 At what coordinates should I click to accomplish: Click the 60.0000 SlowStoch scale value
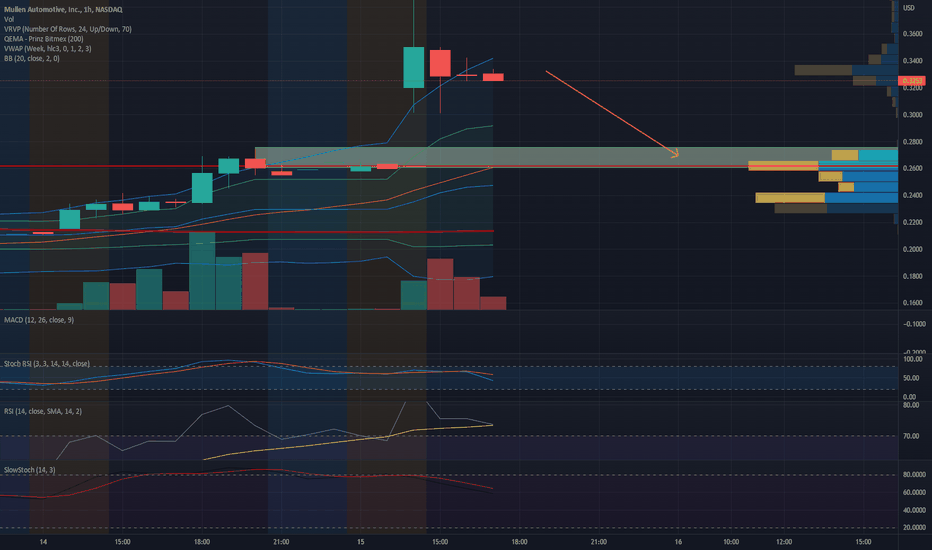(x=915, y=492)
